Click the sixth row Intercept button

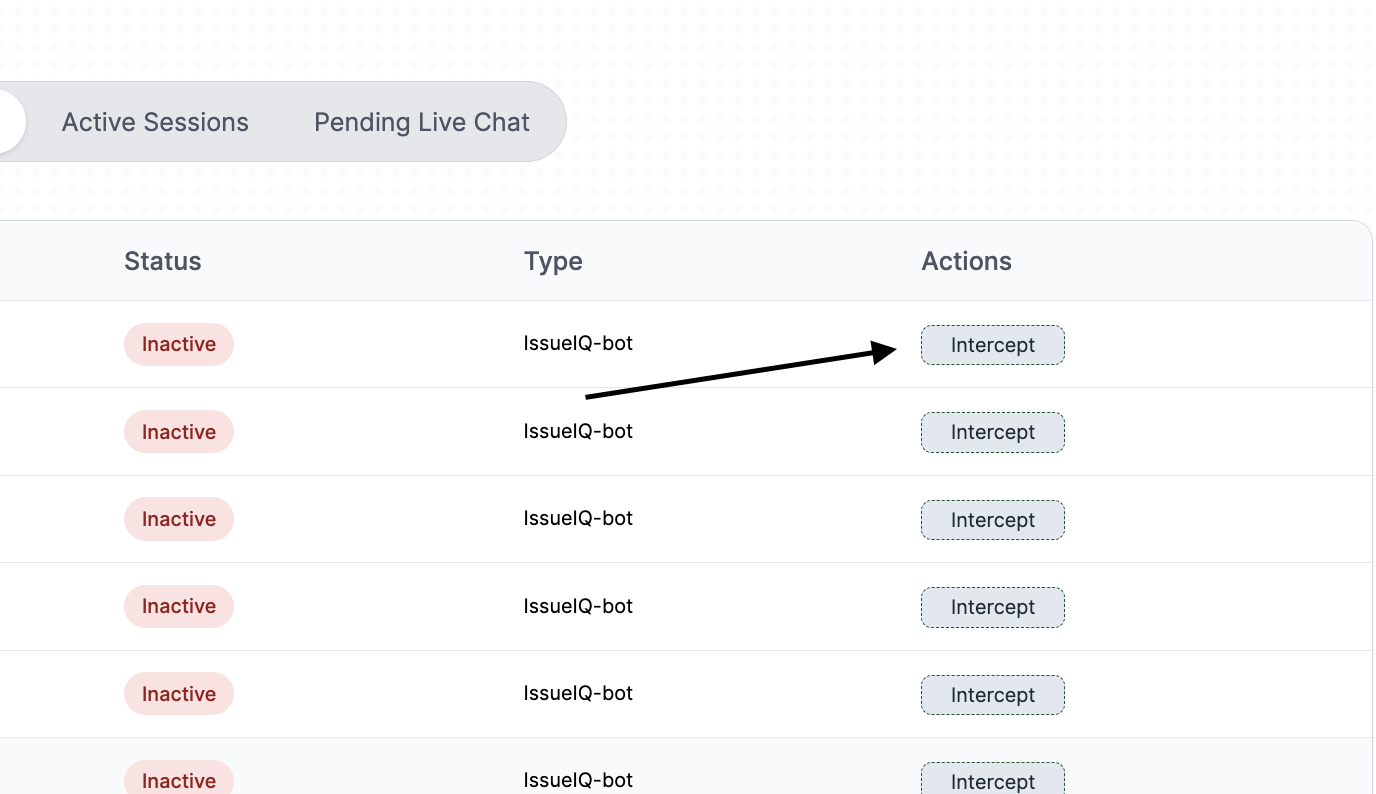[x=992, y=780]
